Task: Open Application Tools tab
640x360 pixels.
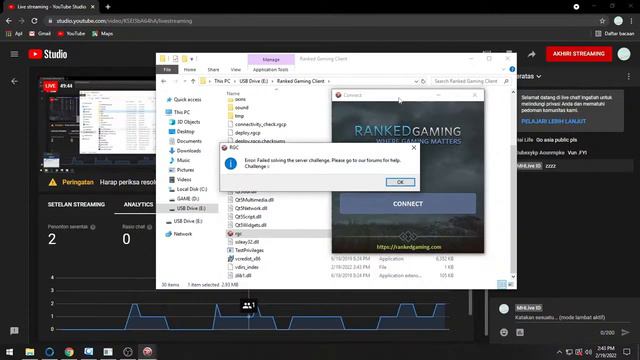Action: 271,70
